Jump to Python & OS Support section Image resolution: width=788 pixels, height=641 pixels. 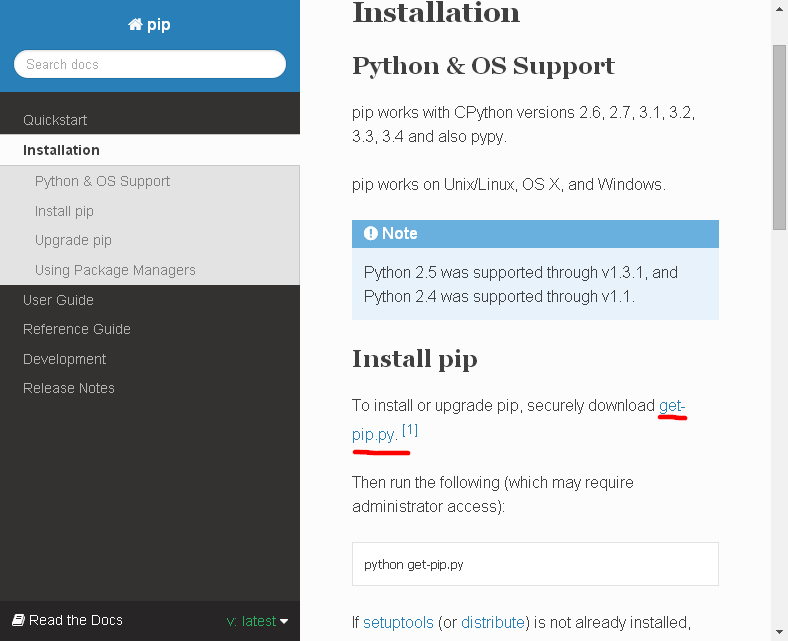click(103, 181)
